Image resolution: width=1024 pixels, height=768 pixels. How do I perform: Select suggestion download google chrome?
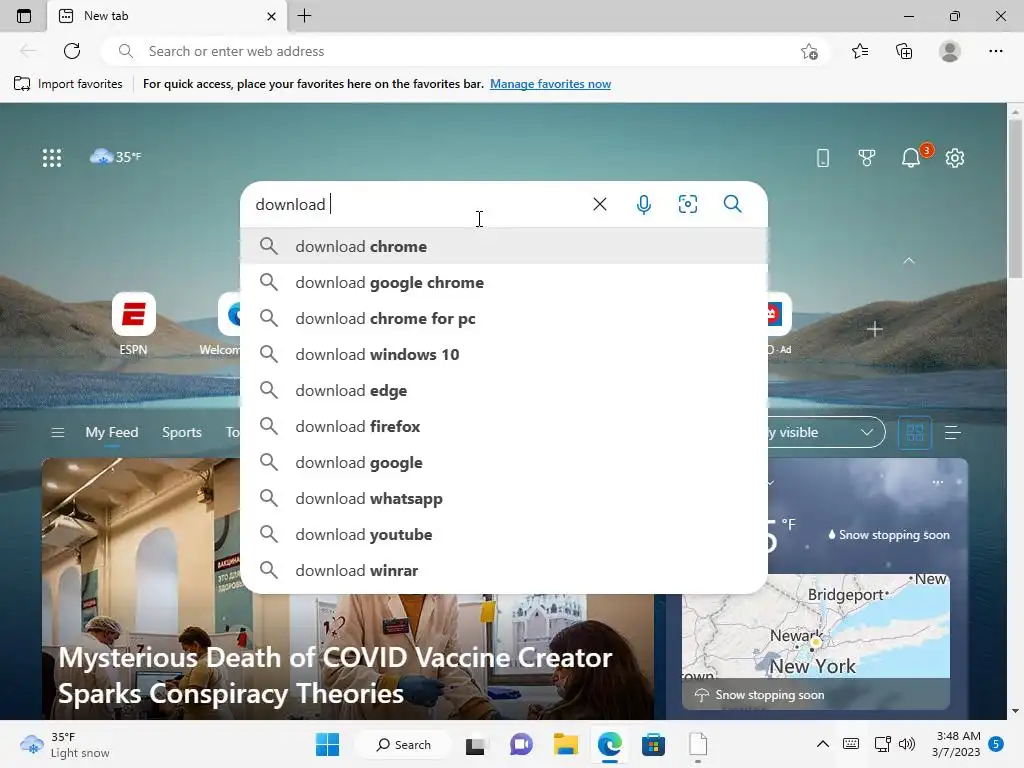[x=504, y=282]
